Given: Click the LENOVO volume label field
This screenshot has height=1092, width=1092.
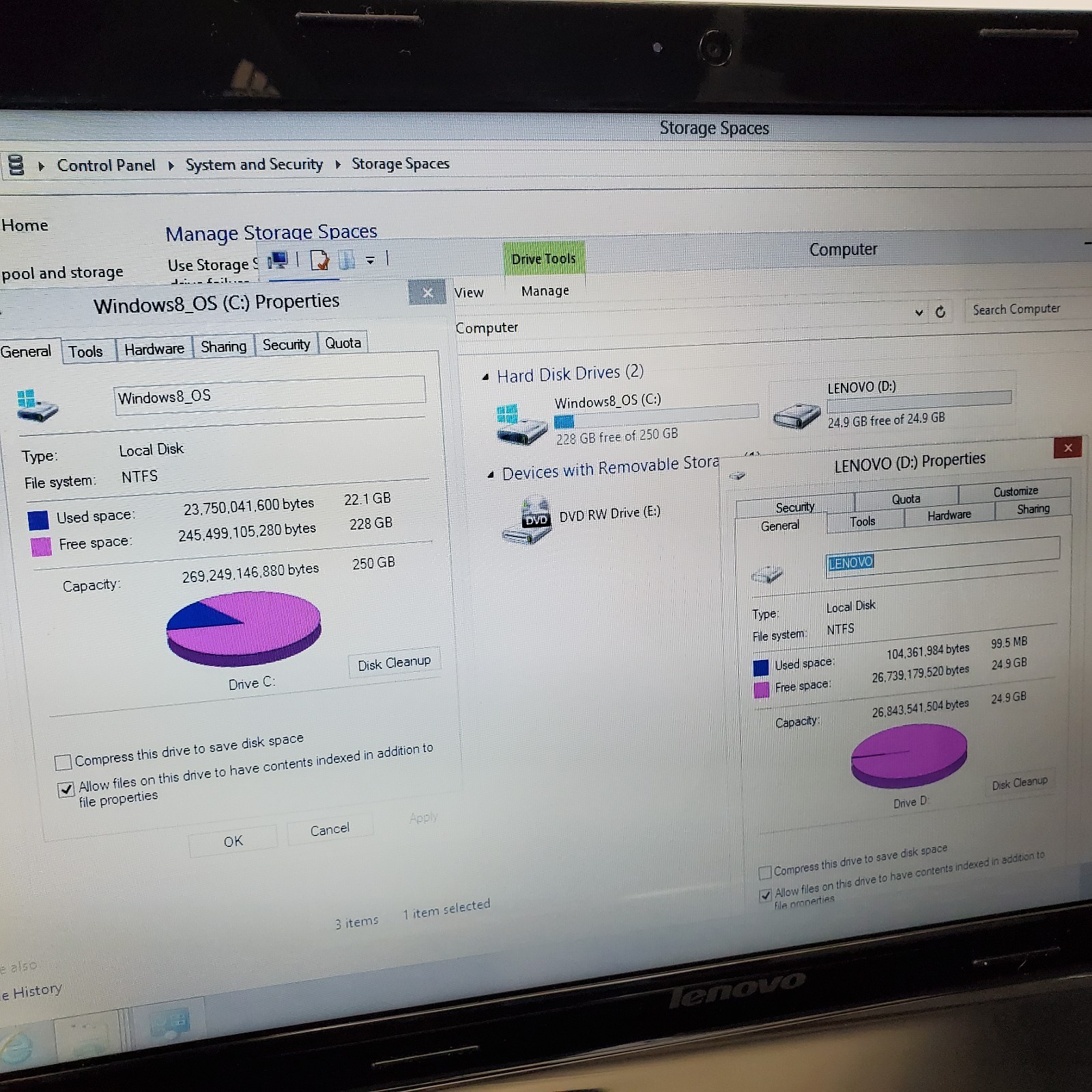Looking at the screenshot, I should tap(943, 556).
